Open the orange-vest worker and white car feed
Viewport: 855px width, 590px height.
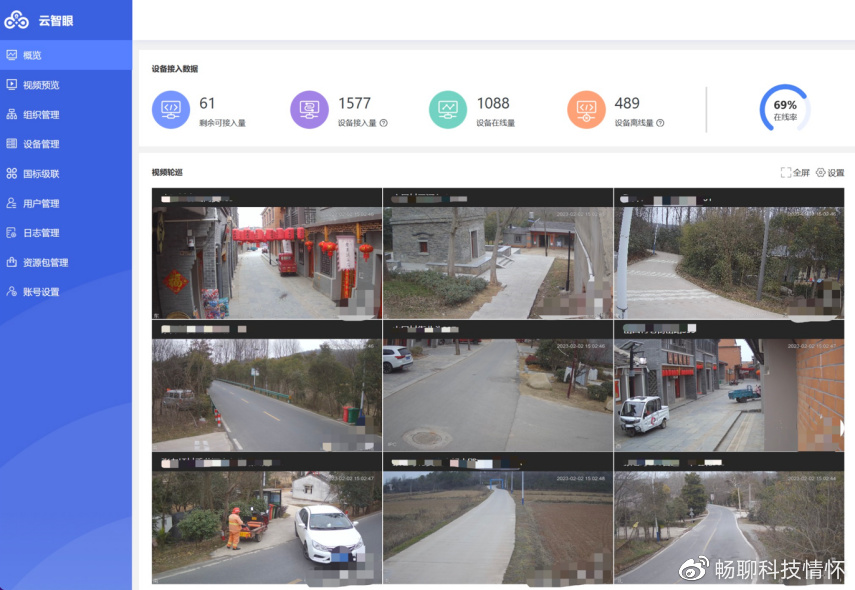[267, 527]
